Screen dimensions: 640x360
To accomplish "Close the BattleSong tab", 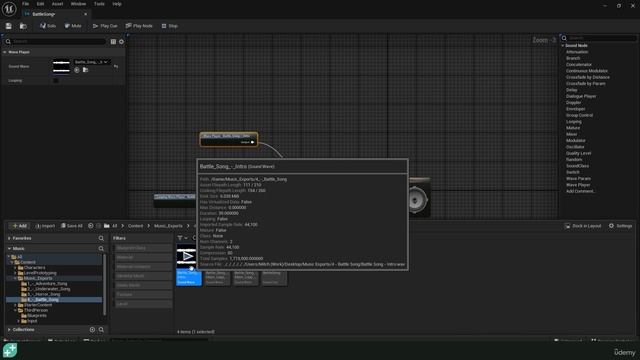I will tap(85, 14).
